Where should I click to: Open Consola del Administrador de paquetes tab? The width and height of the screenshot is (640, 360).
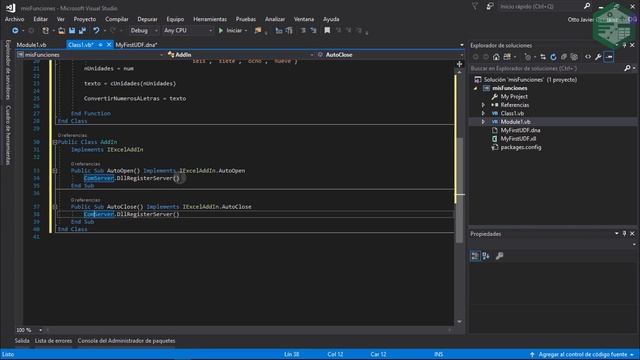point(127,341)
